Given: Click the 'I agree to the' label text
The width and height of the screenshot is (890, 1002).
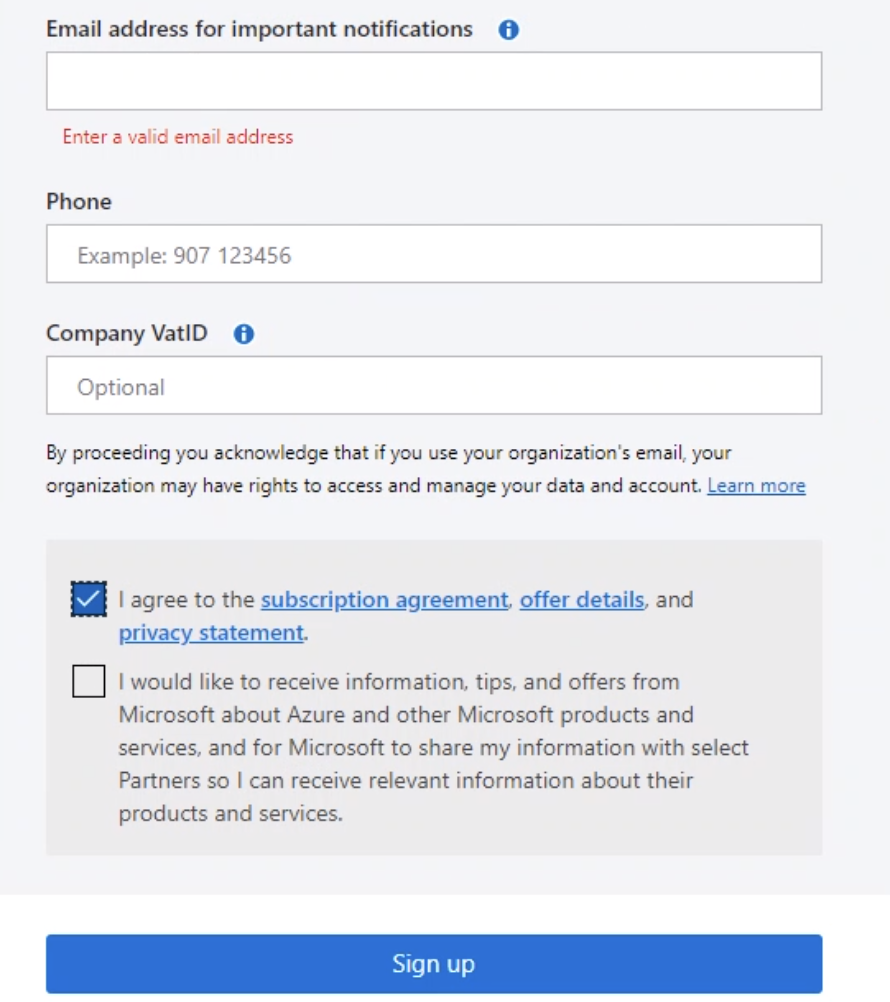Looking at the screenshot, I should click(187, 600).
